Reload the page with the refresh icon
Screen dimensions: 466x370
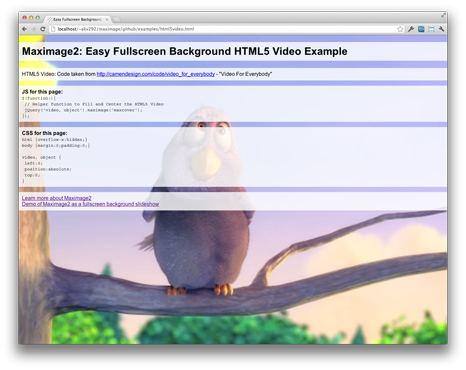tap(43, 29)
